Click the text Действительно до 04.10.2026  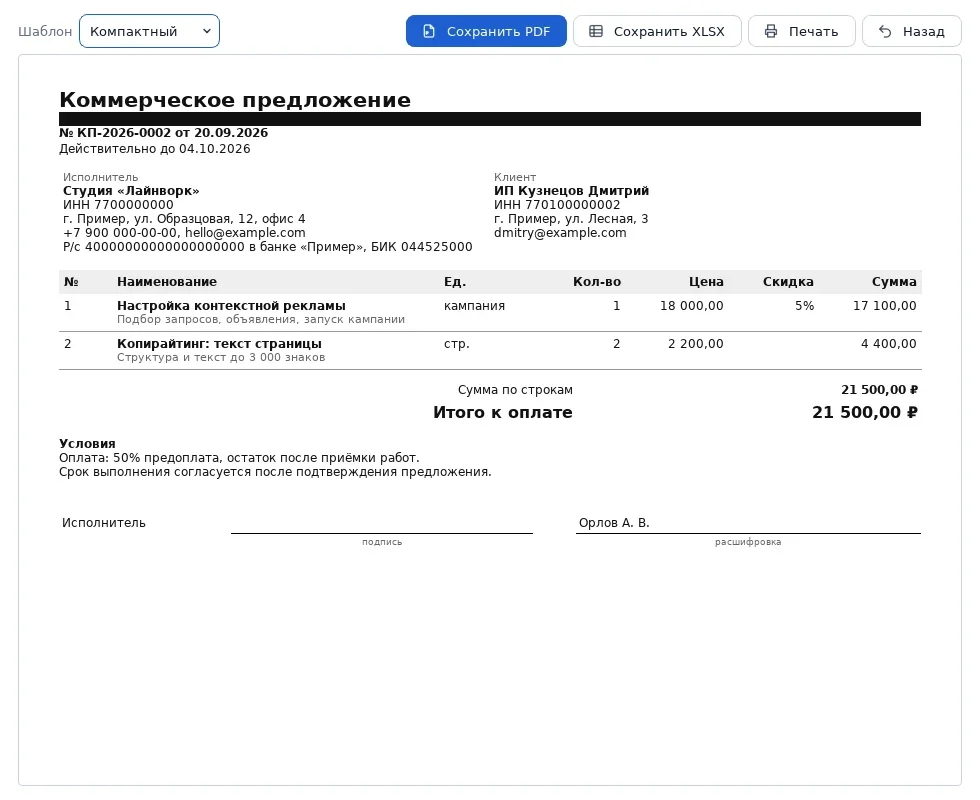[x=155, y=149]
